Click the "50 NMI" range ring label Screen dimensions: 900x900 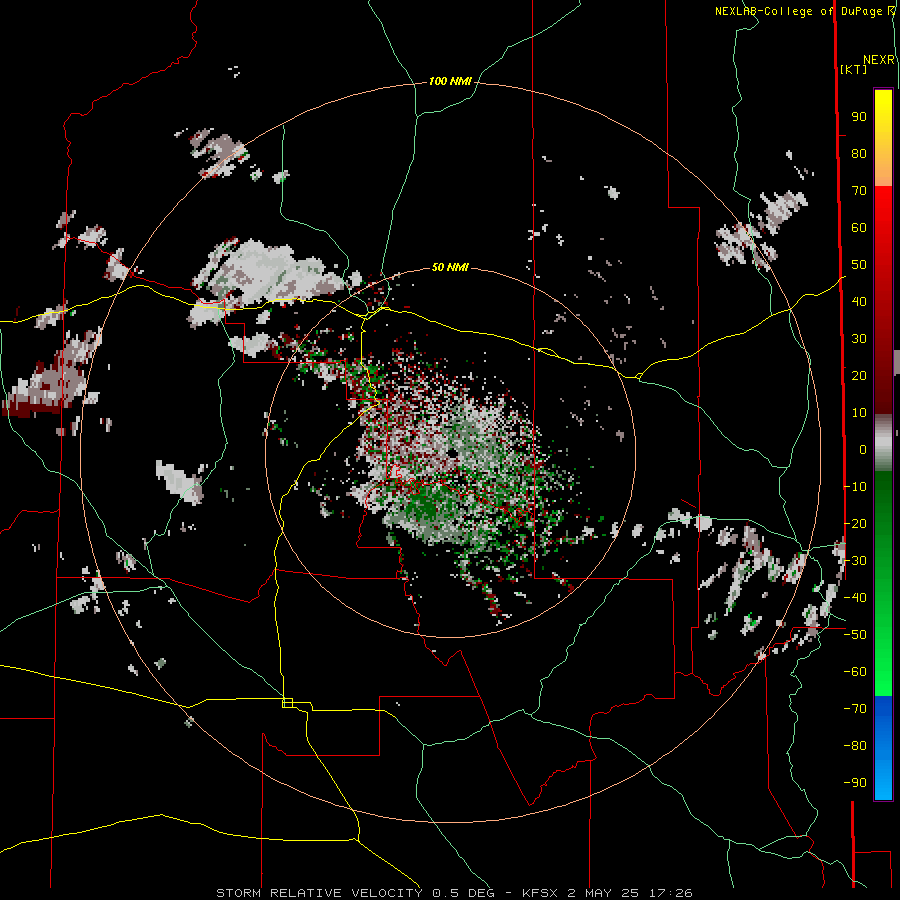[x=450, y=267]
